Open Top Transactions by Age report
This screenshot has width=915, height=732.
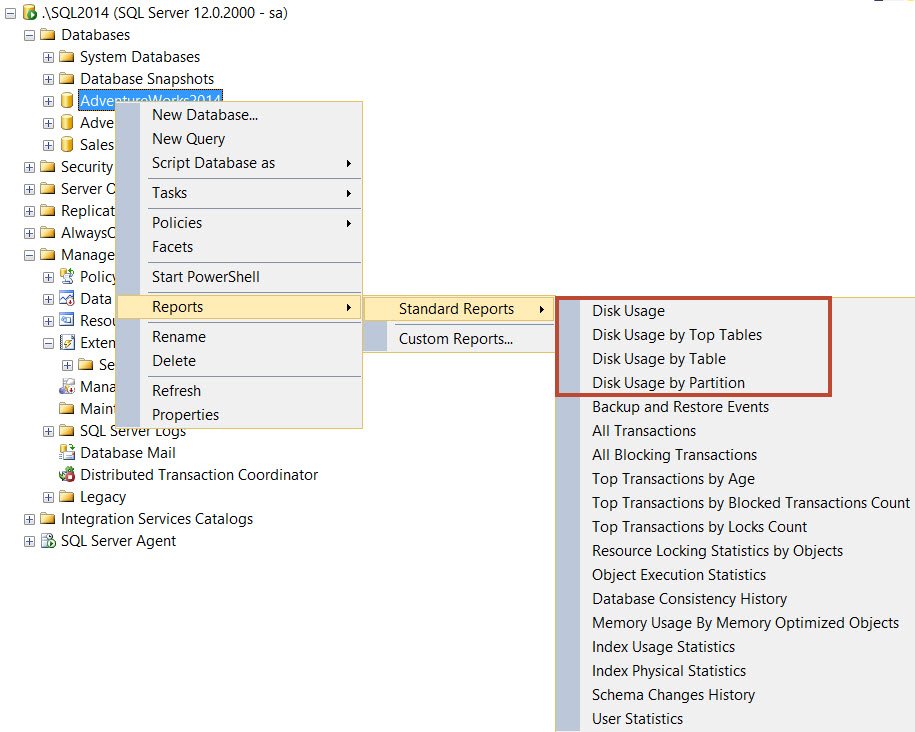[673, 479]
